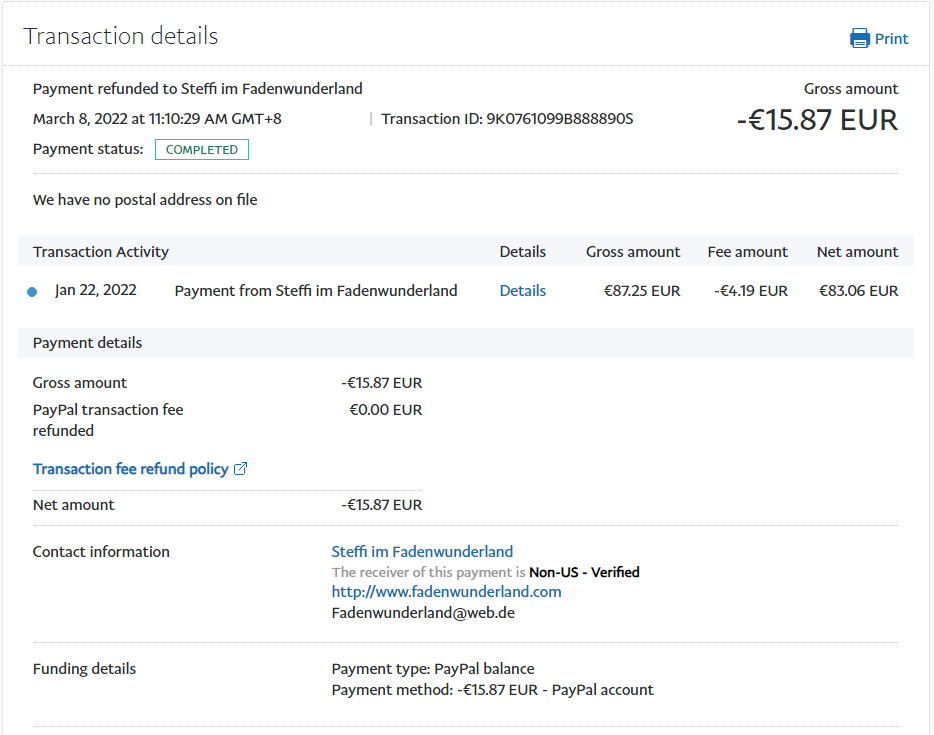
Task: Open the Transaction fee refund policy link
Action: pos(130,469)
